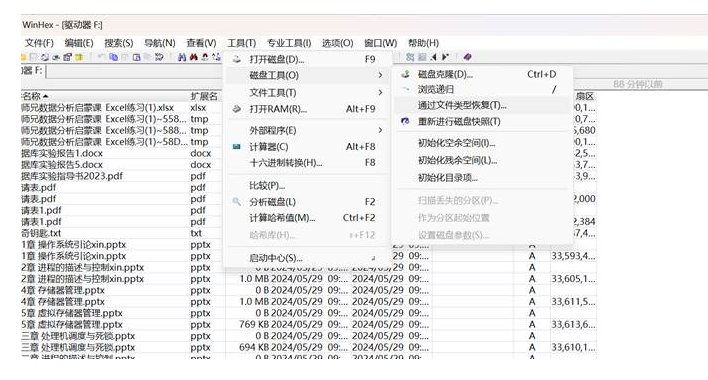
Task: Click the calculator icon beside 计算器(C)
Action: (x=237, y=146)
